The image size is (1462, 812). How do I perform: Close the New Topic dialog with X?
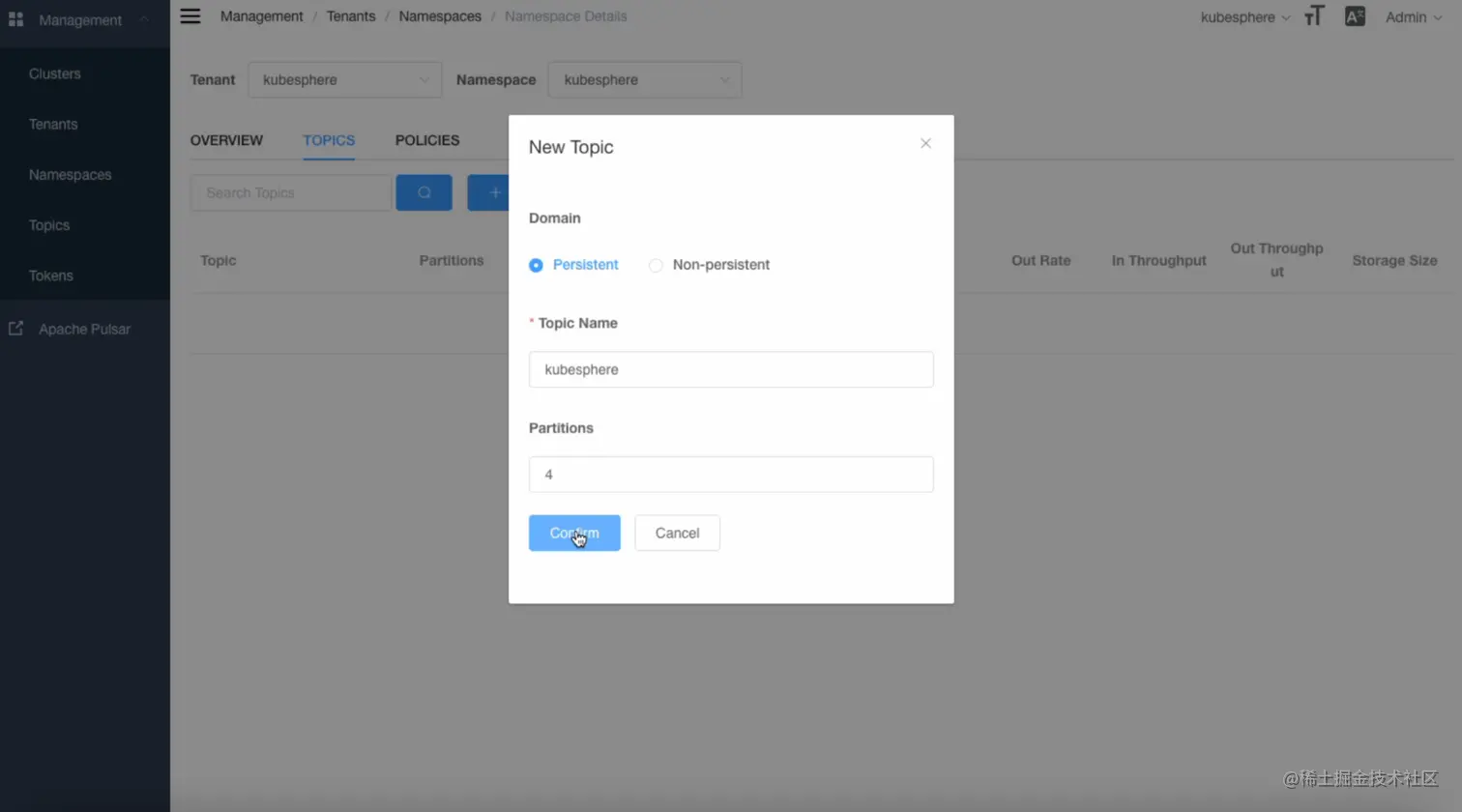pyautogui.click(x=925, y=143)
